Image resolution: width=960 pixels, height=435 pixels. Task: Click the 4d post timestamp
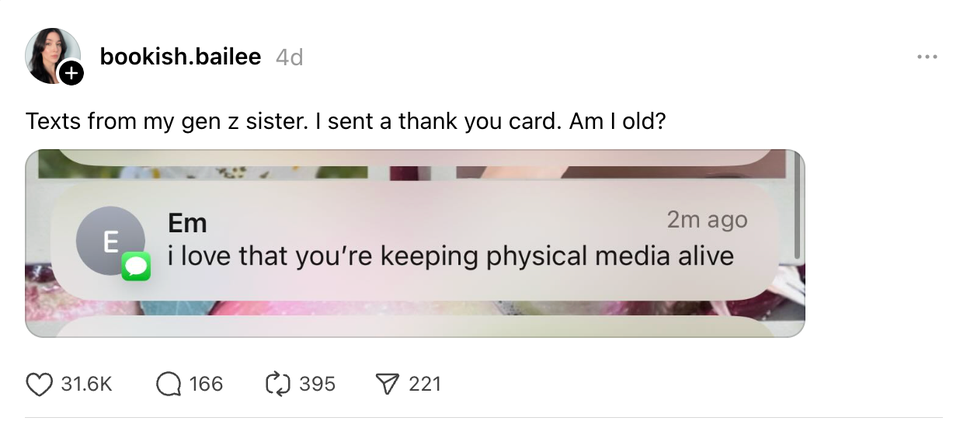[x=289, y=58]
